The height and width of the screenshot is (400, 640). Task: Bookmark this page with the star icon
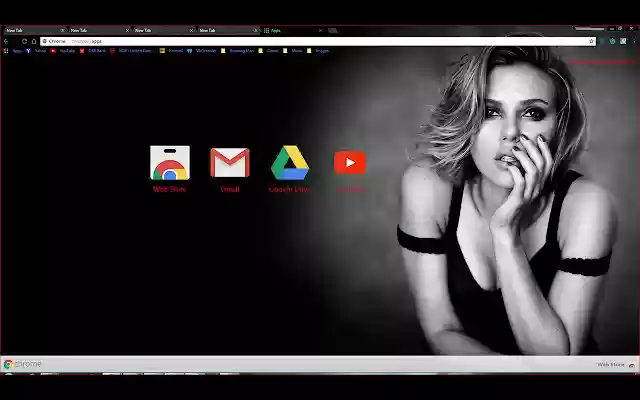point(591,41)
